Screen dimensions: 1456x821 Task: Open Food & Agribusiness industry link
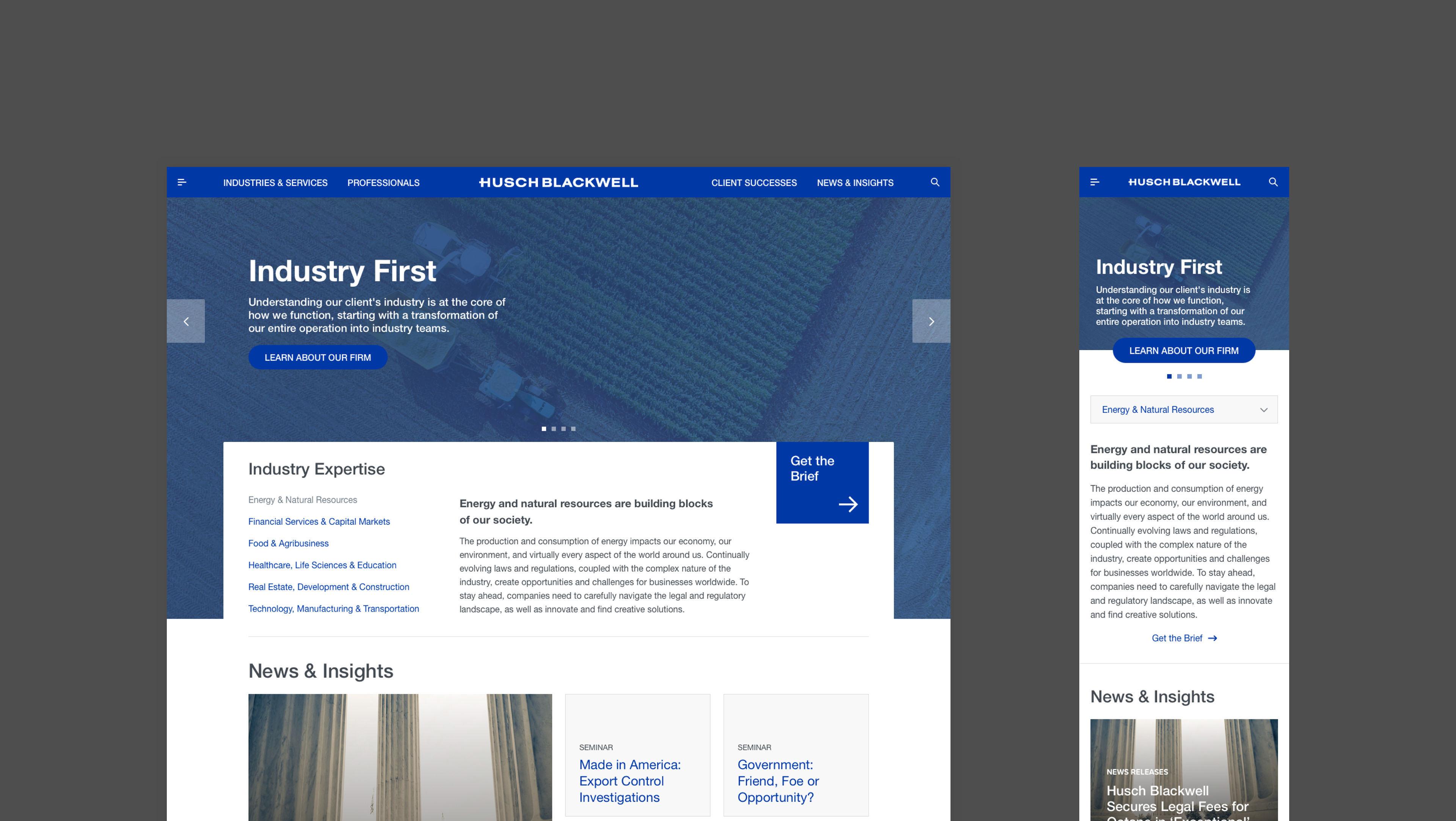click(288, 543)
